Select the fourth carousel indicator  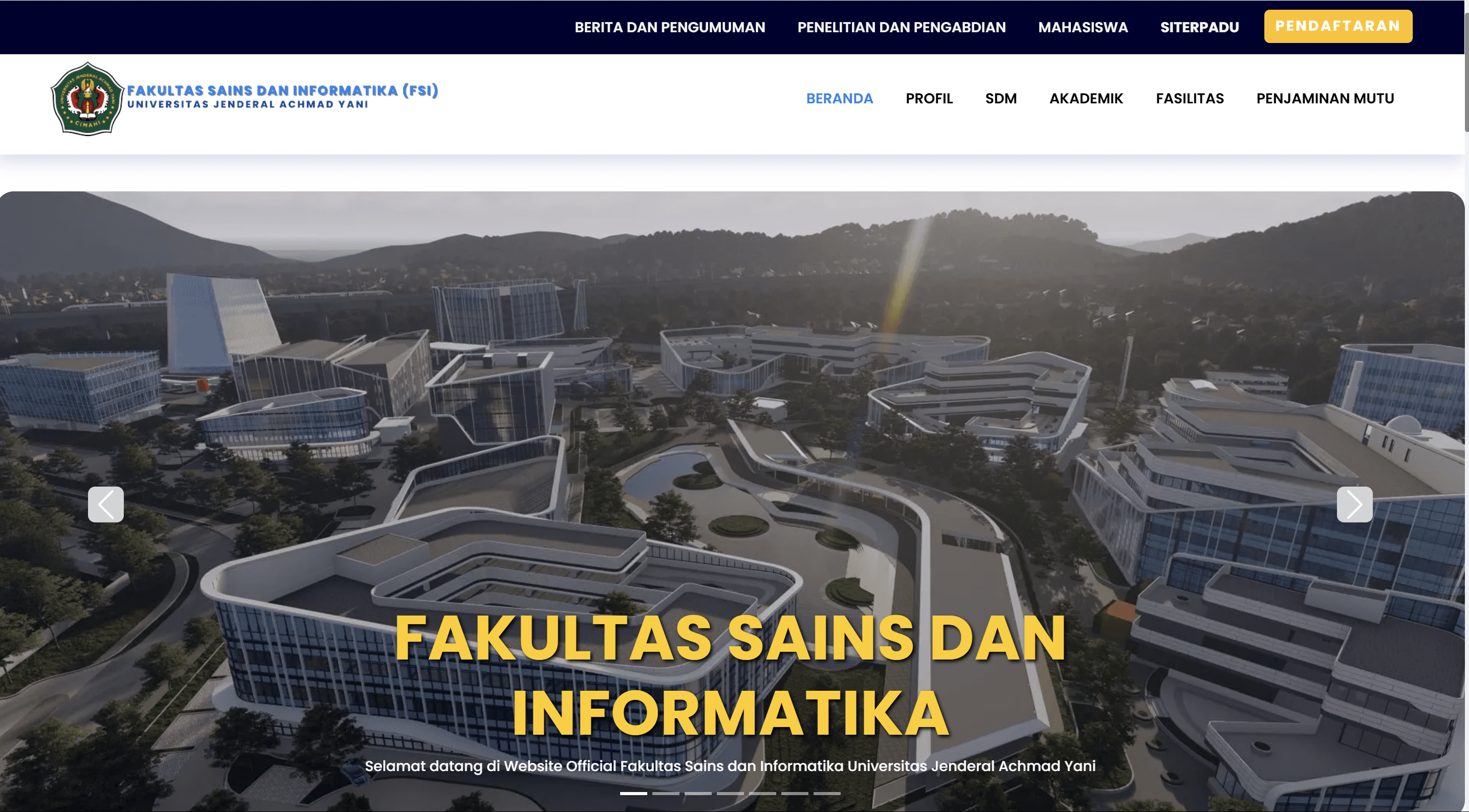[x=730, y=793]
